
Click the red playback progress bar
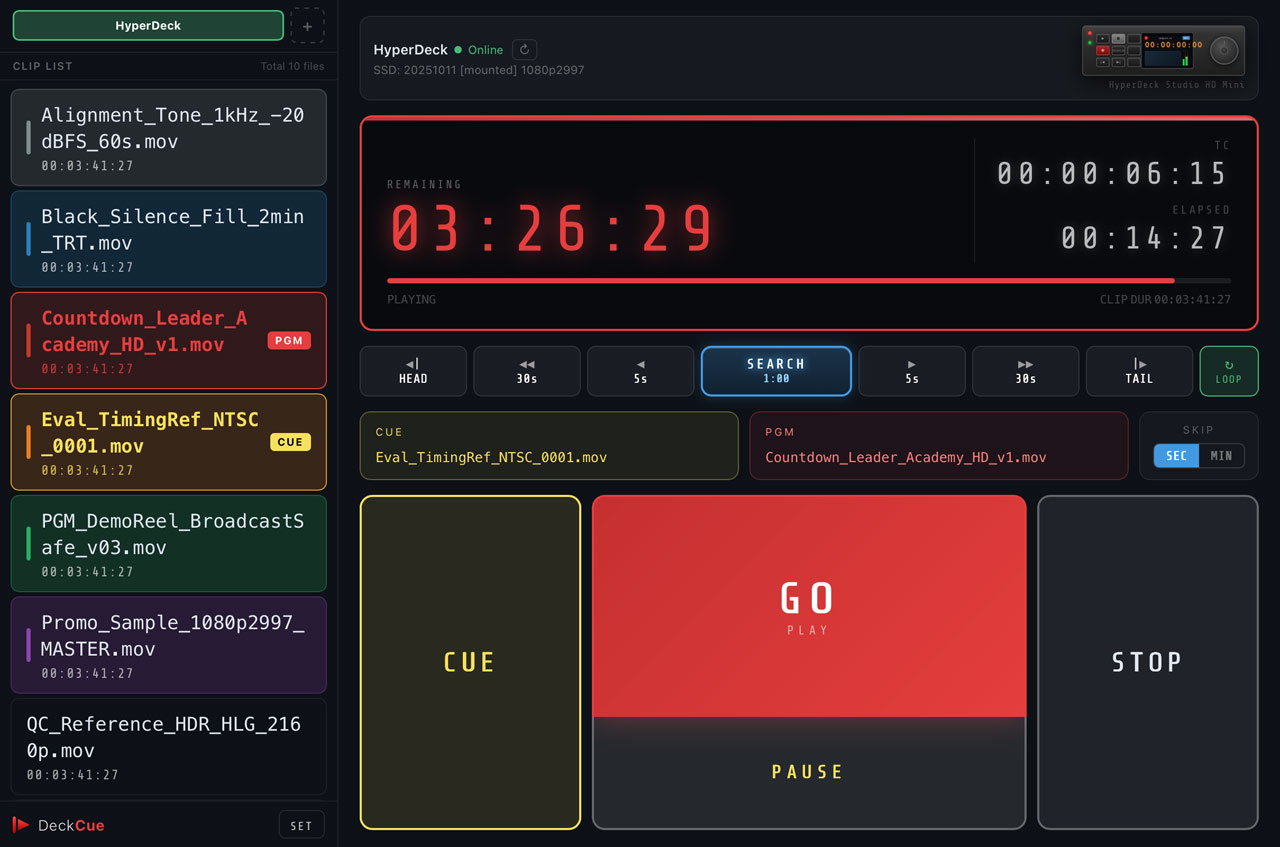click(809, 281)
